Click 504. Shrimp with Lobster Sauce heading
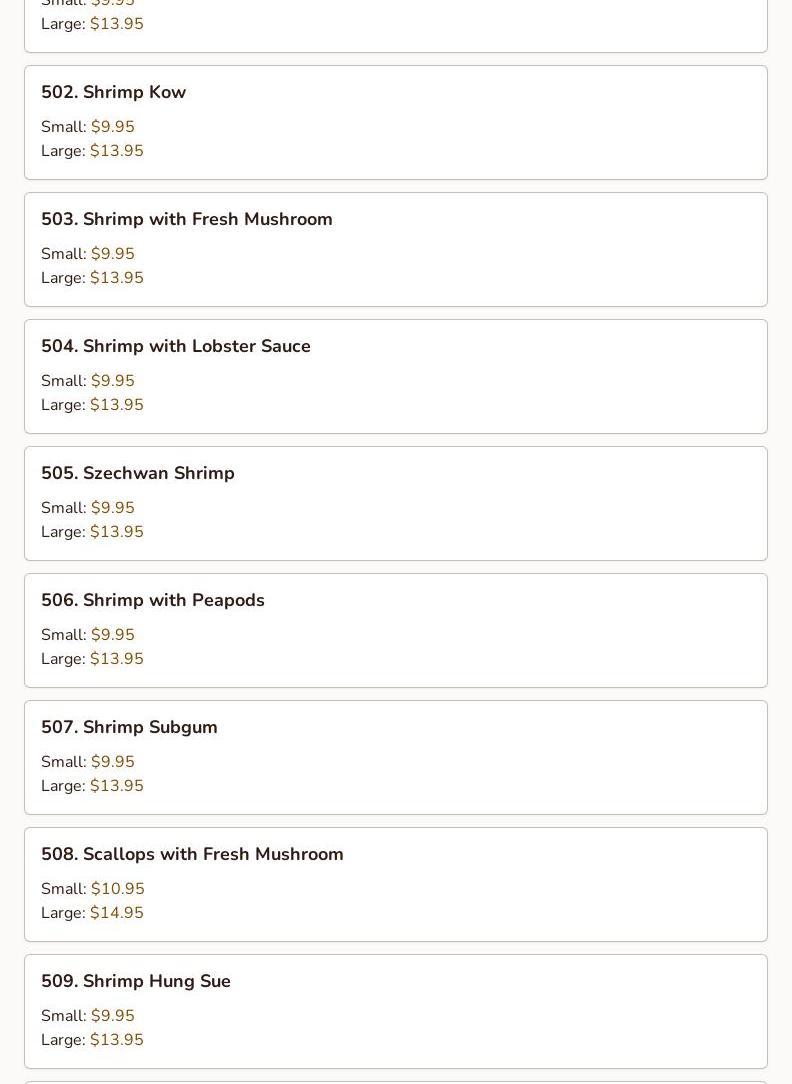Image resolution: width=792 pixels, height=1084 pixels. click(x=175, y=346)
